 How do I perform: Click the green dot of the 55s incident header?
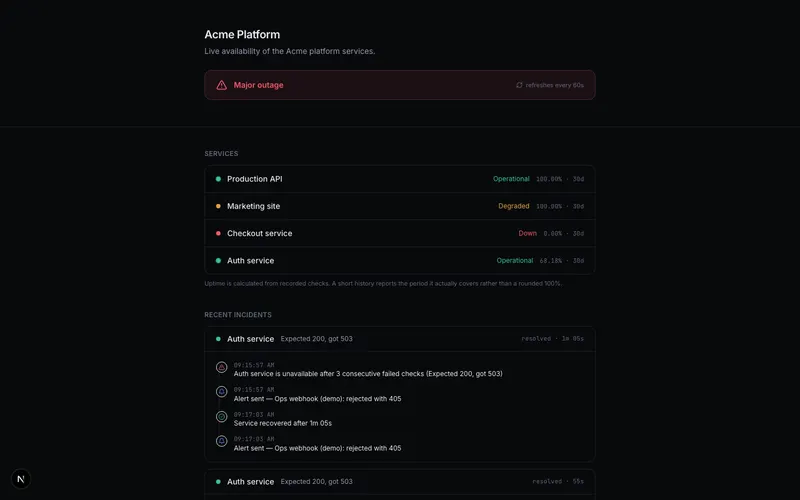pos(218,482)
